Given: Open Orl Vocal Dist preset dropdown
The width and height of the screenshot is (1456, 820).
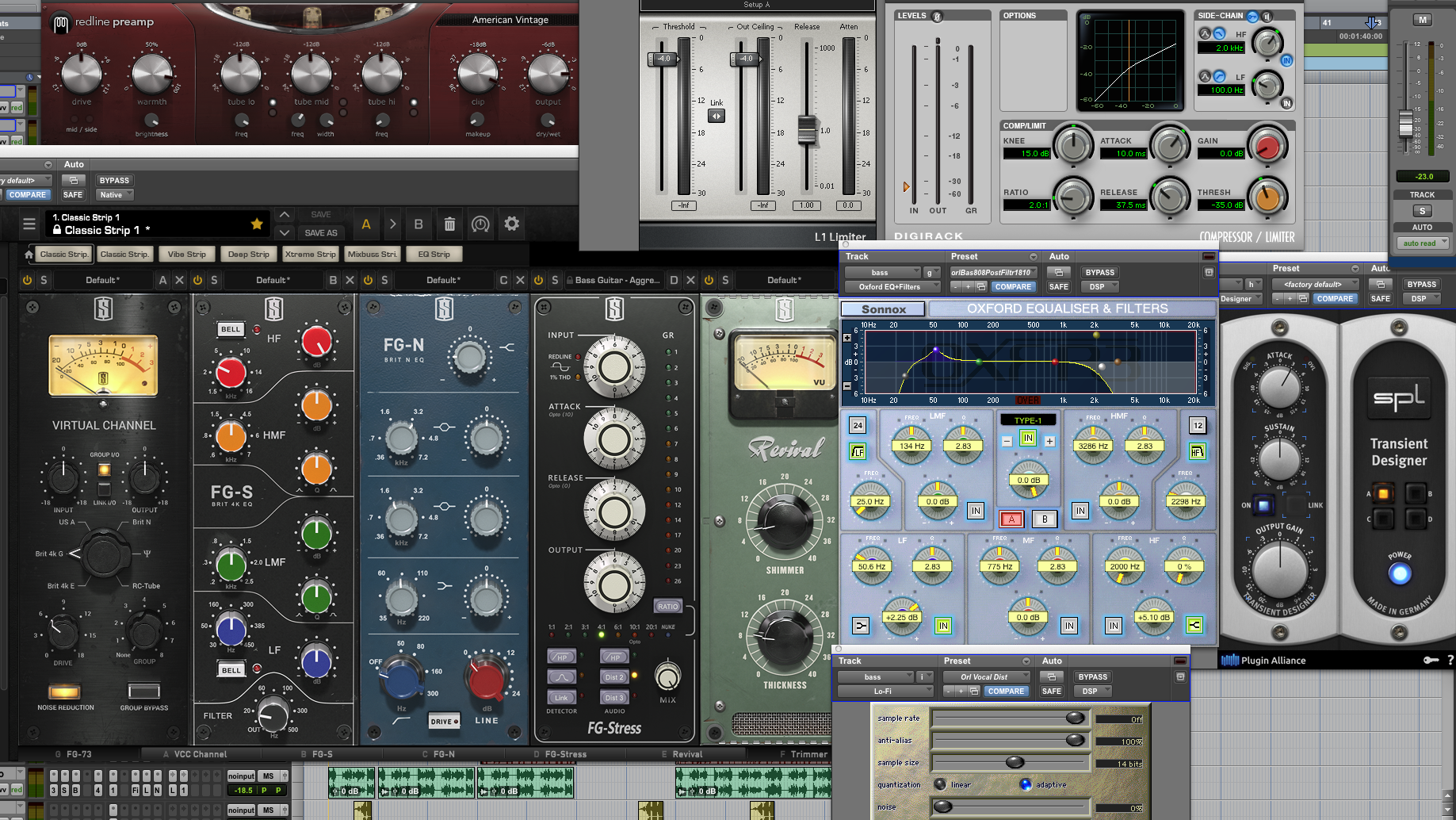Looking at the screenshot, I should click(x=987, y=676).
